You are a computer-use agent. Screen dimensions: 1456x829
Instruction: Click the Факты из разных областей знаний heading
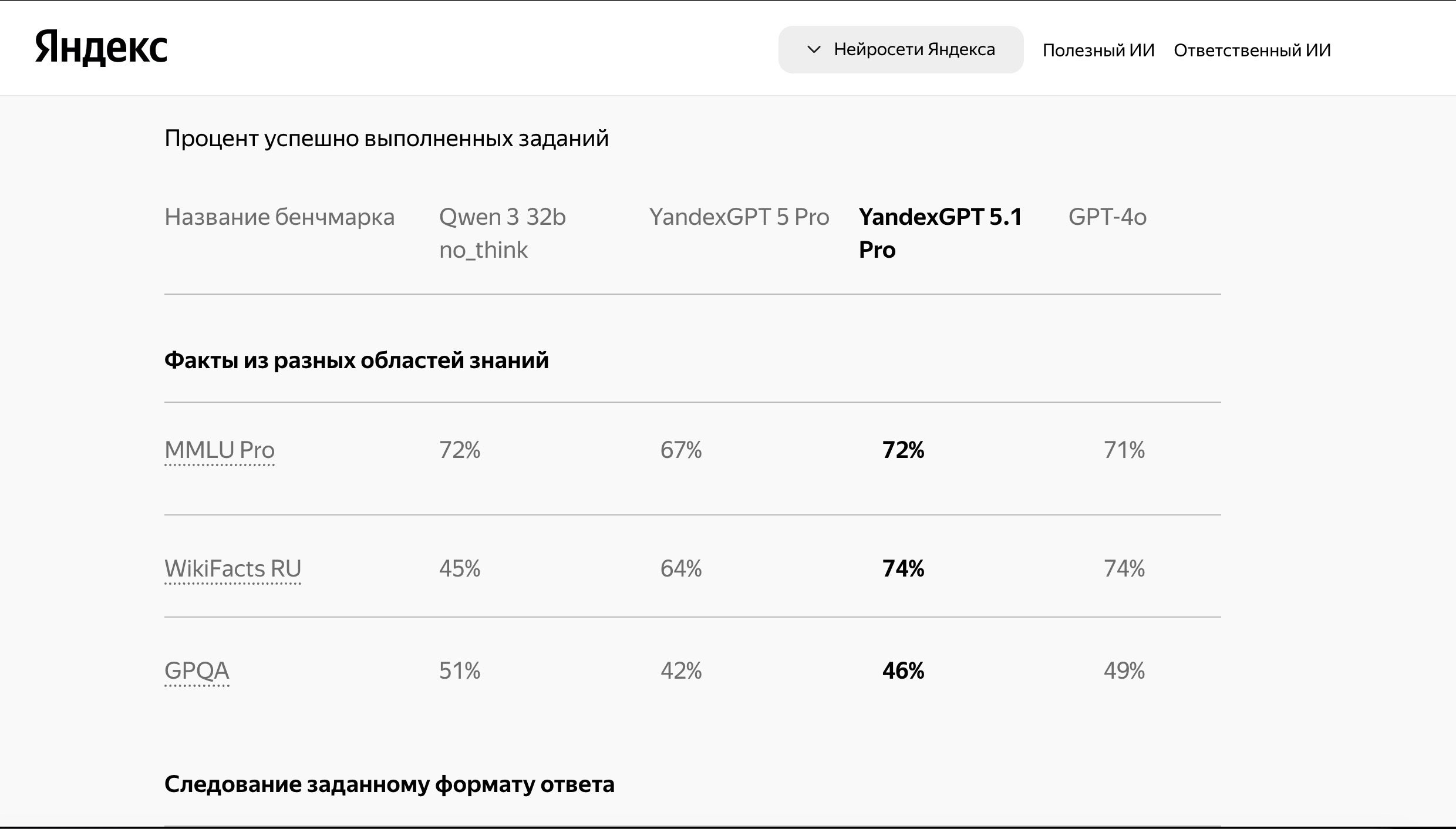(x=356, y=360)
